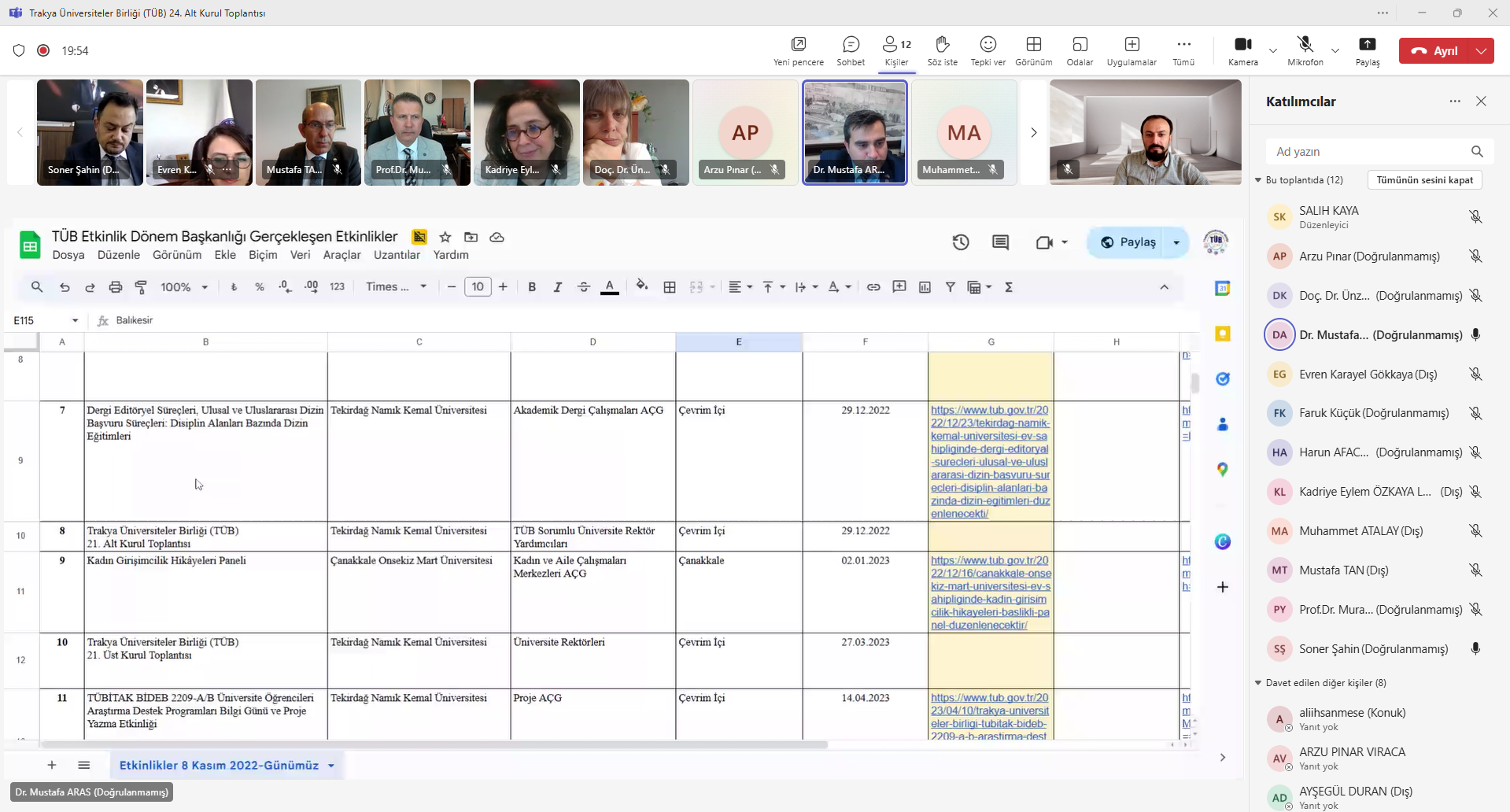The image size is (1510, 812).
Task: Unmute the Mikrofon
Action: (1305, 50)
